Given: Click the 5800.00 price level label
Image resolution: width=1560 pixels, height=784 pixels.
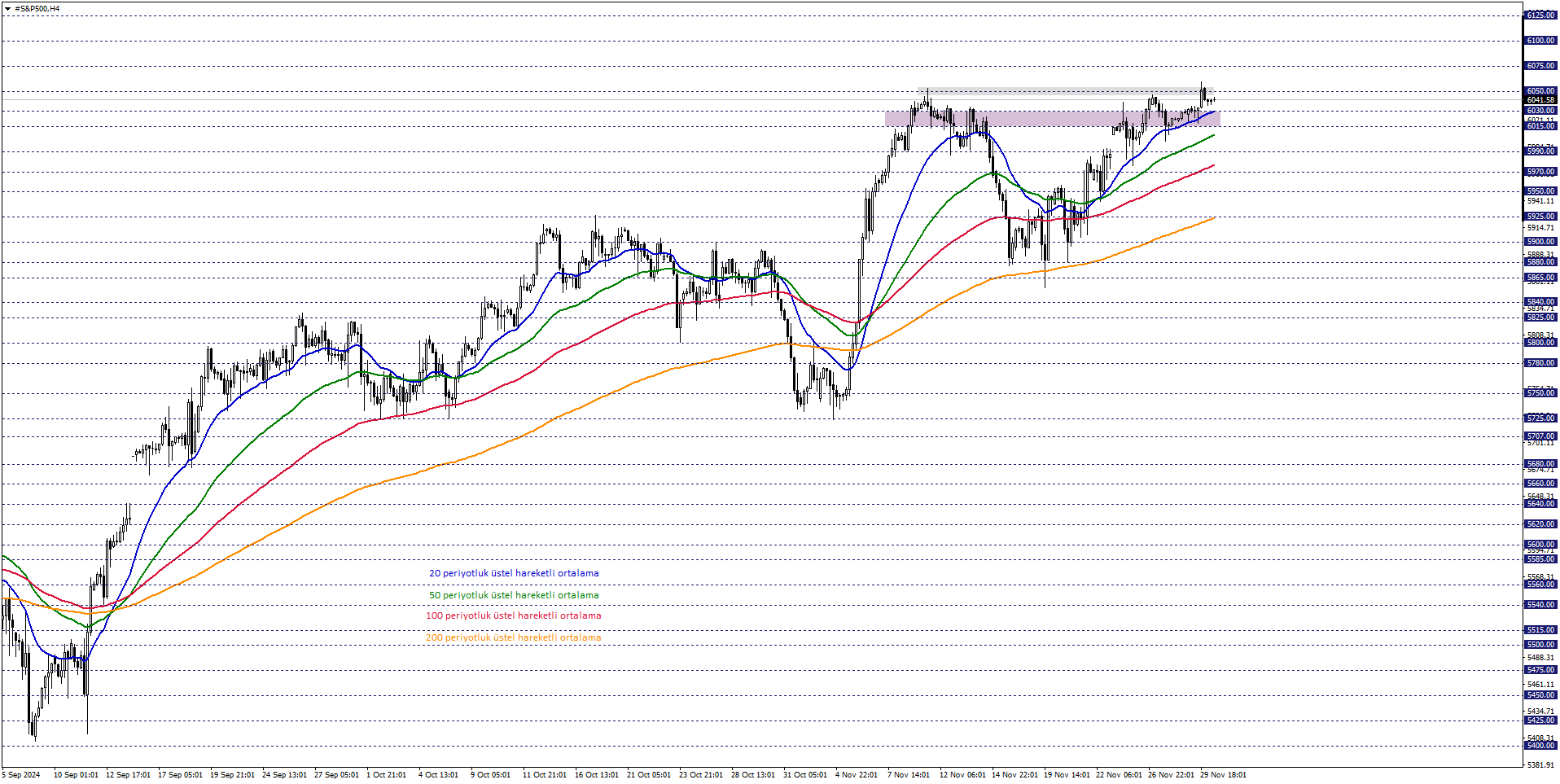Looking at the screenshot, I should click(1540, 343).
